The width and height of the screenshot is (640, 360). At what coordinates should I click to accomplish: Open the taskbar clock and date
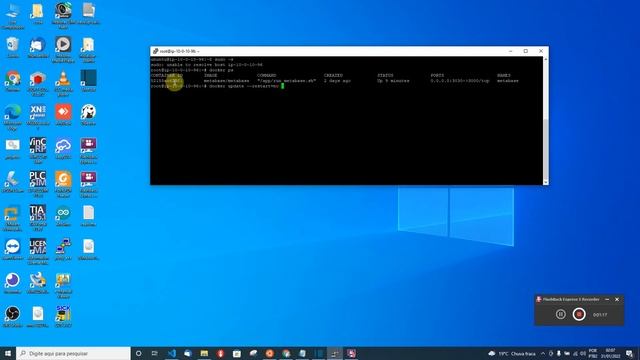(x=610, y=353)
